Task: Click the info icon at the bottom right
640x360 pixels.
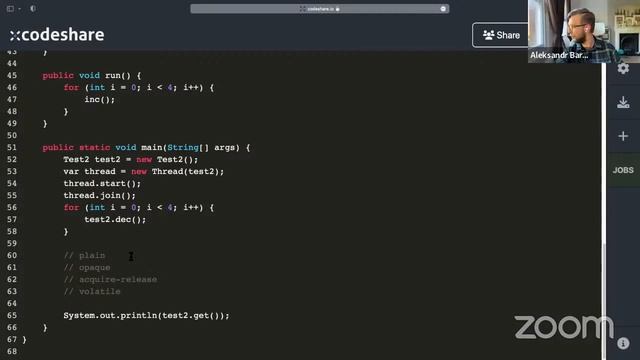Action: point(623,343)
